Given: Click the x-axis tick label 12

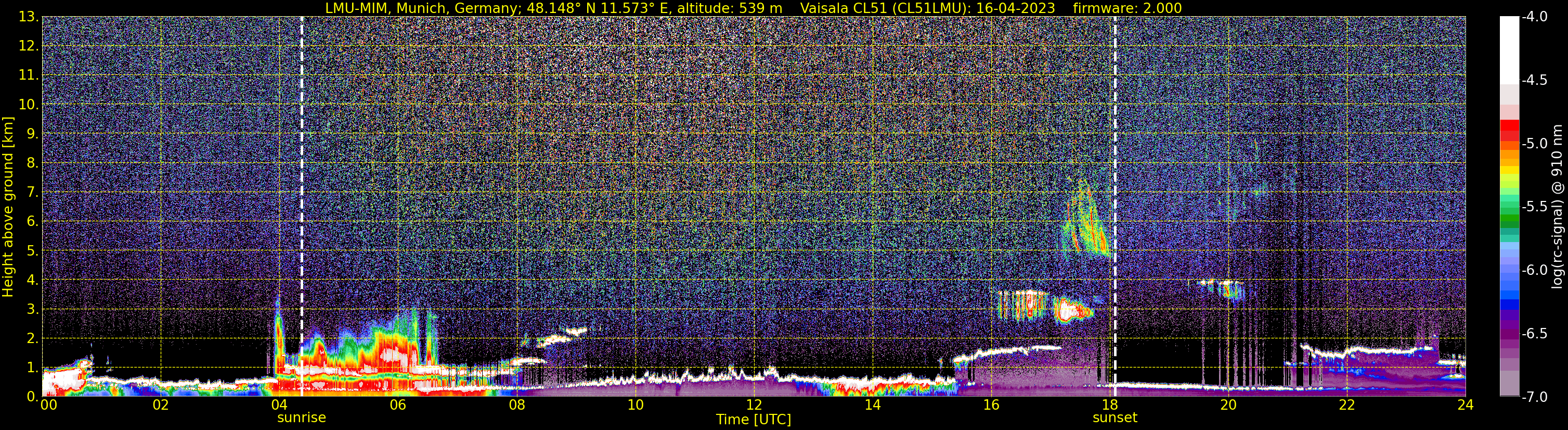Looking at the screenshot, I should click(x=754, y=405).
